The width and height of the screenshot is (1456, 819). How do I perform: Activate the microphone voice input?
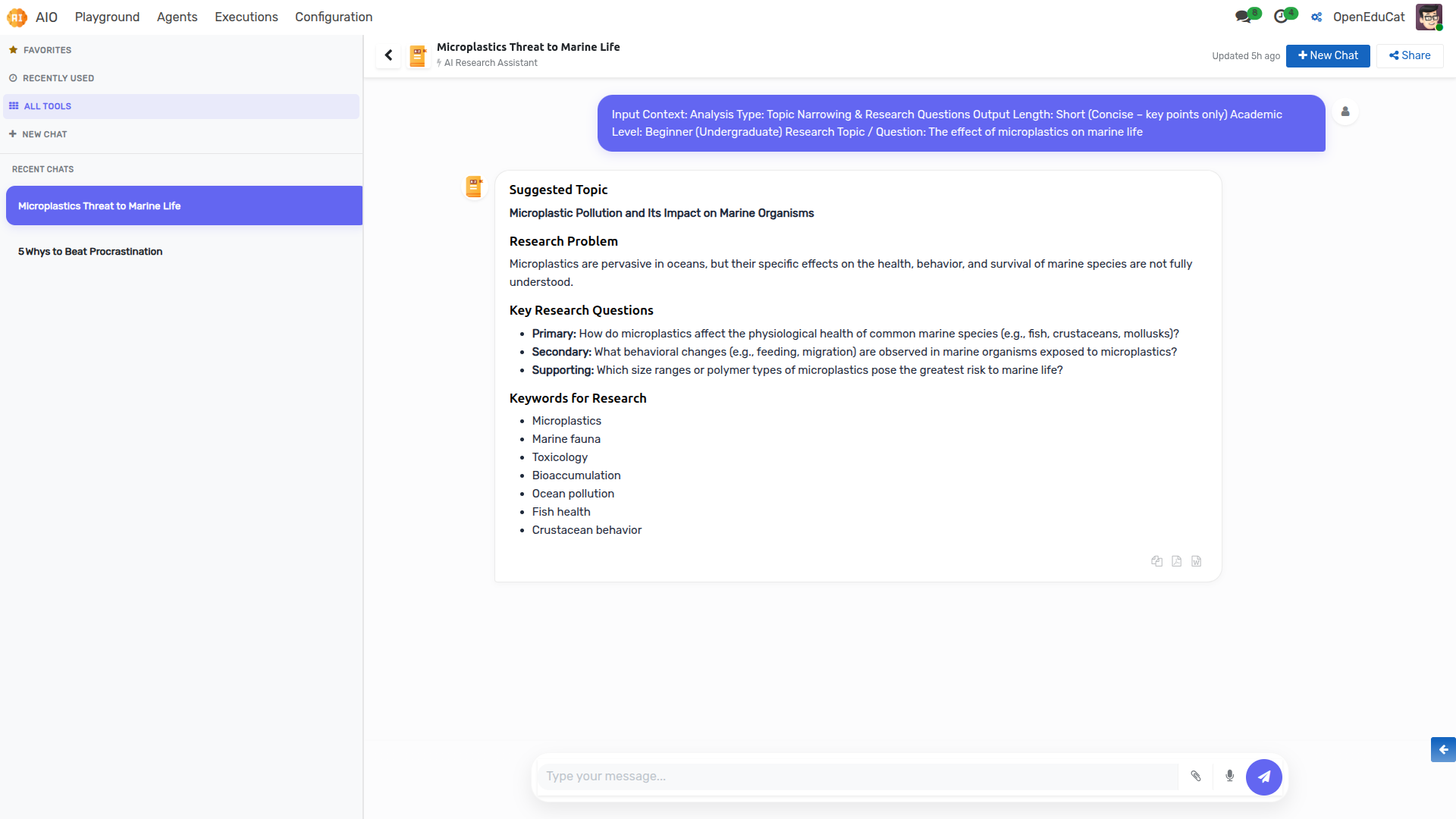click(1229, 776)
